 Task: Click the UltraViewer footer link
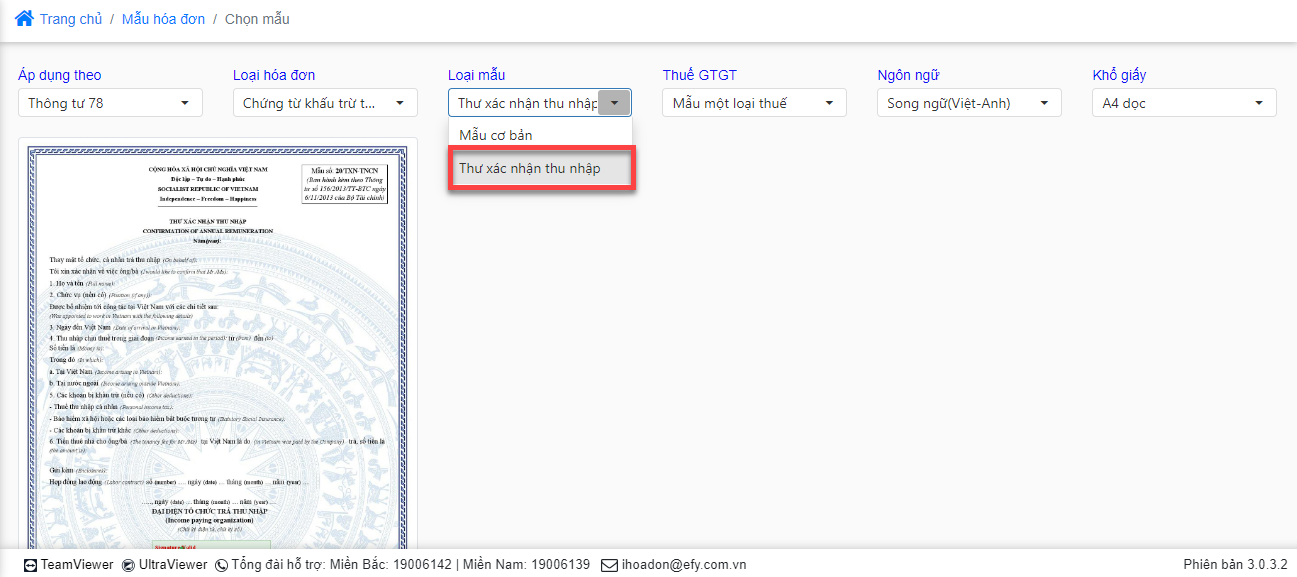pos(173,565)
